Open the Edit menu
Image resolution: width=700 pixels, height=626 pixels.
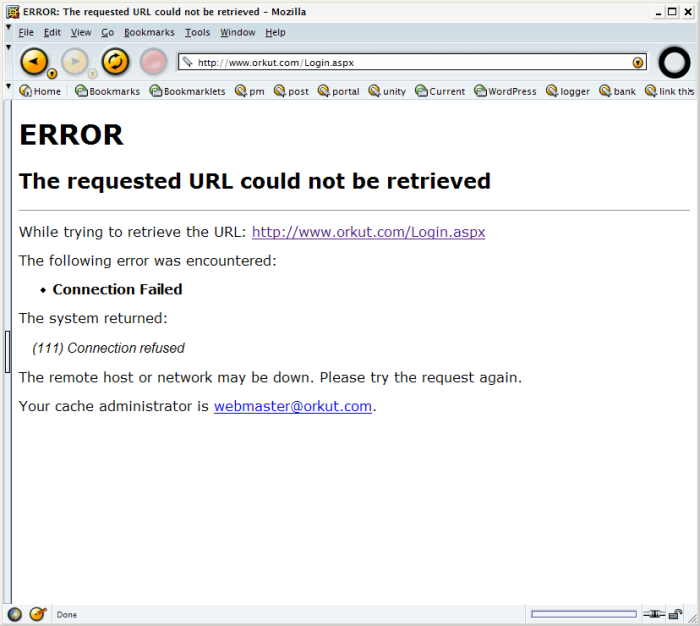(52, 32)
